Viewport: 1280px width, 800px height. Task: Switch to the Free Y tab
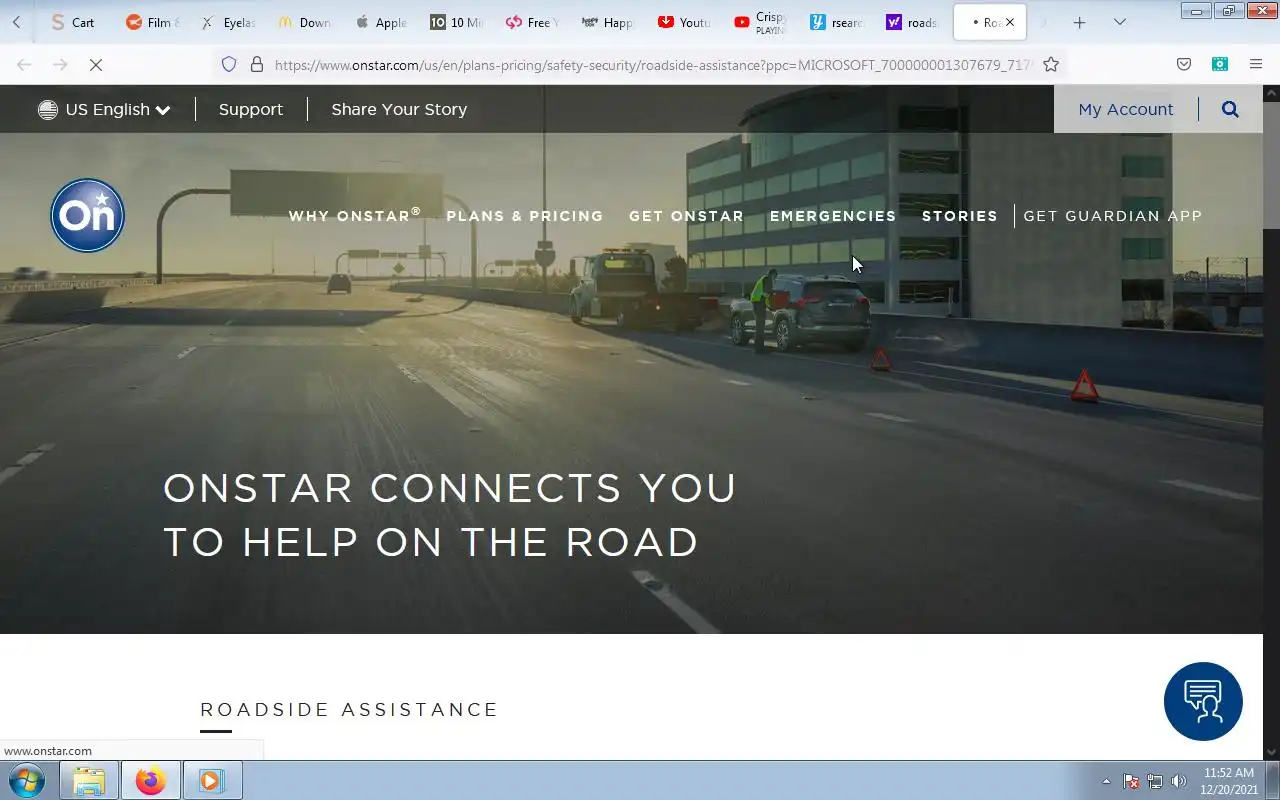[x=531, y=22]
